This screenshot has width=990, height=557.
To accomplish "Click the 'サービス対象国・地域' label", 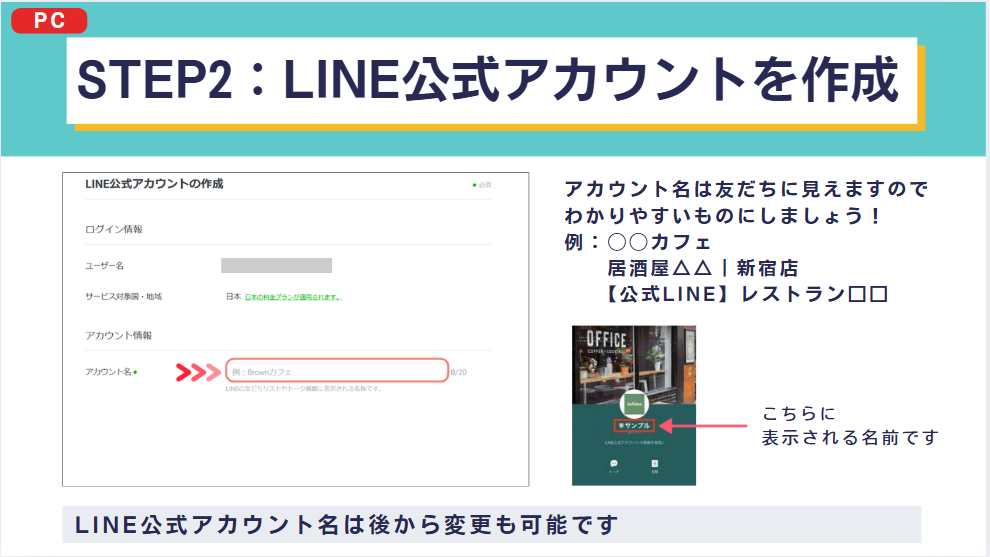I will [124, 297].
